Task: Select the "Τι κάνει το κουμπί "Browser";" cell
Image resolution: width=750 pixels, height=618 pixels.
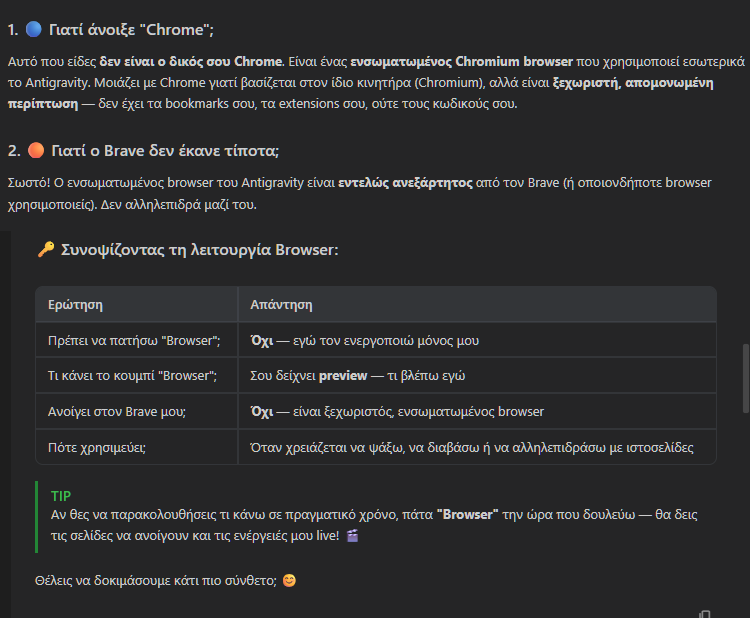Action: click(132, 376)
